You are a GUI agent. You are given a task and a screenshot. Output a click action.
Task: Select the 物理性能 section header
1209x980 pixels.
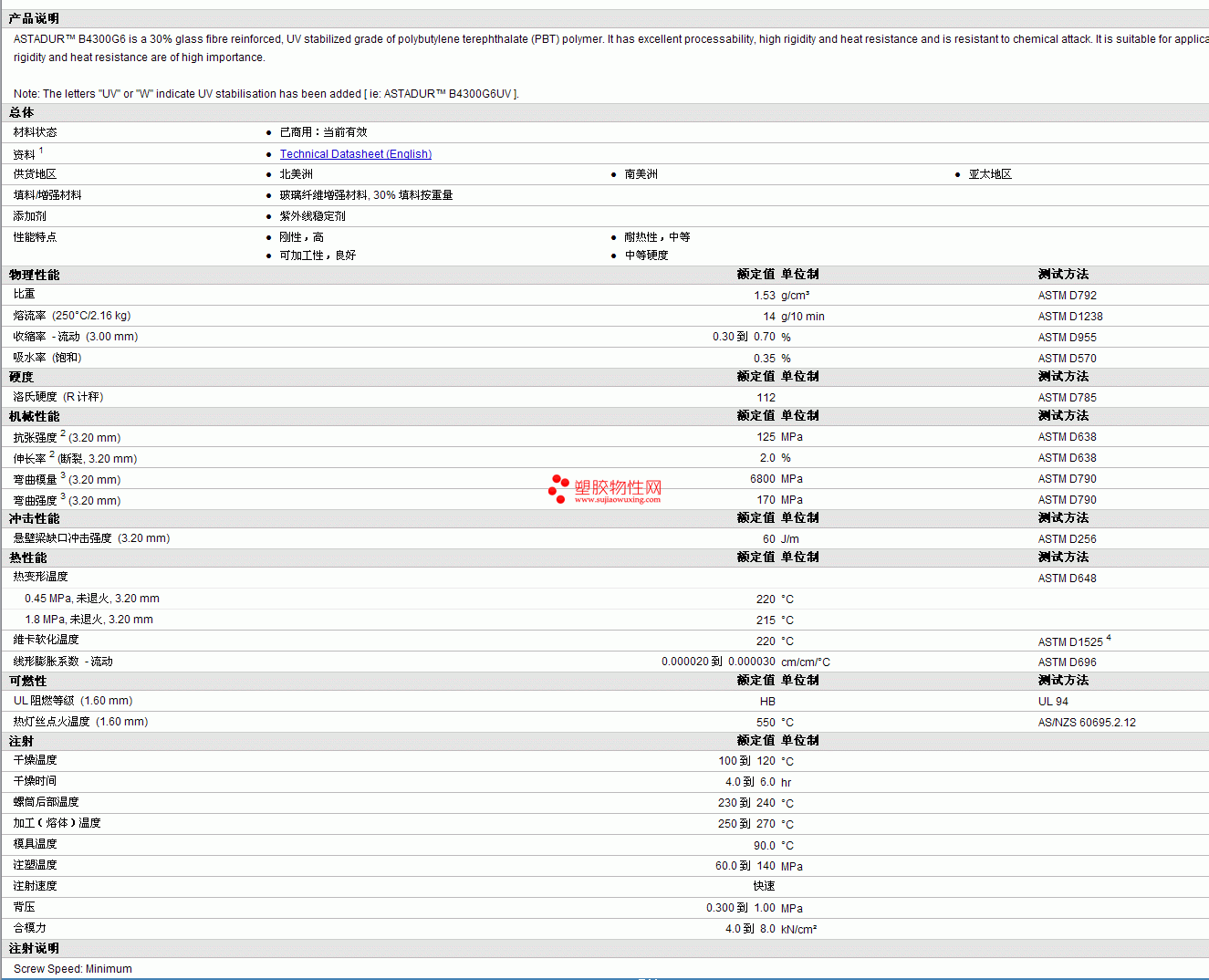[x=35, y=275]
